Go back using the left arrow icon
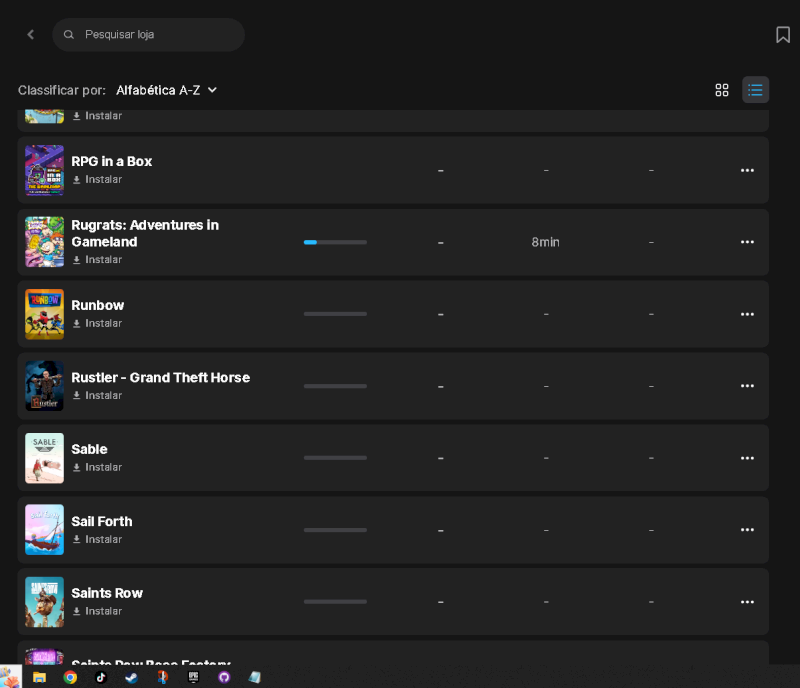 point(31,34)
